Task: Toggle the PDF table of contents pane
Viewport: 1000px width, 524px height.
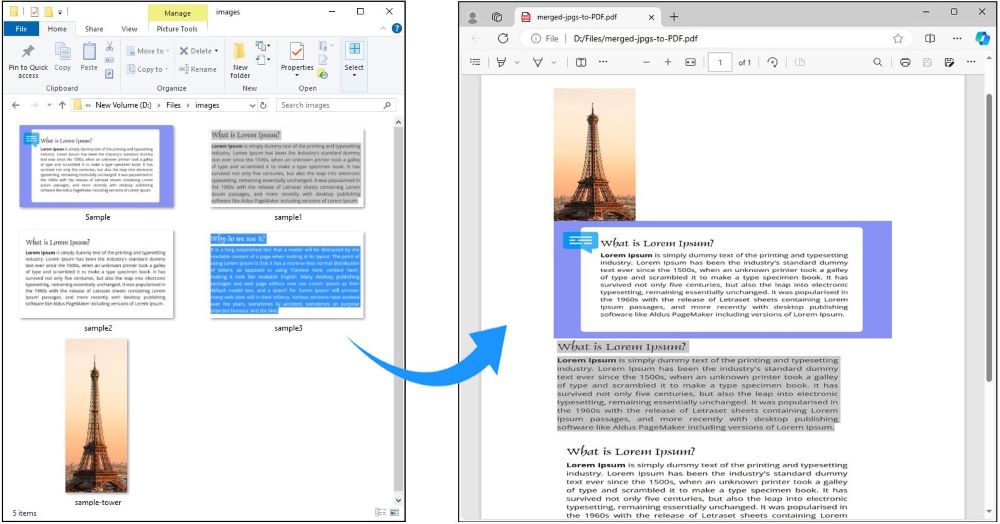Action: pos(475,62)
